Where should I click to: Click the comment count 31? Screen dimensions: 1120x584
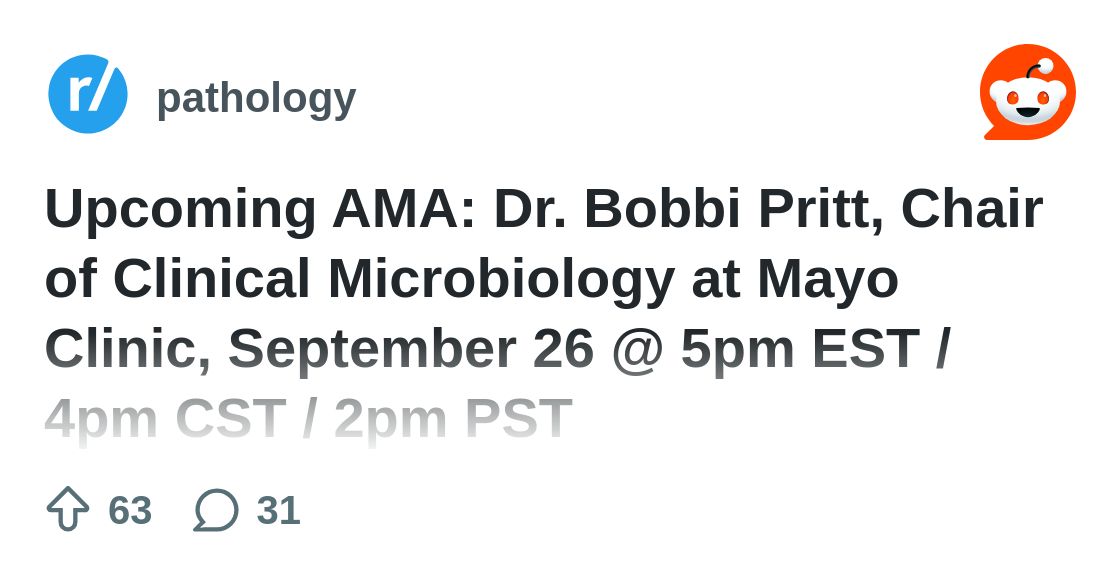click(x=278, y=510)
